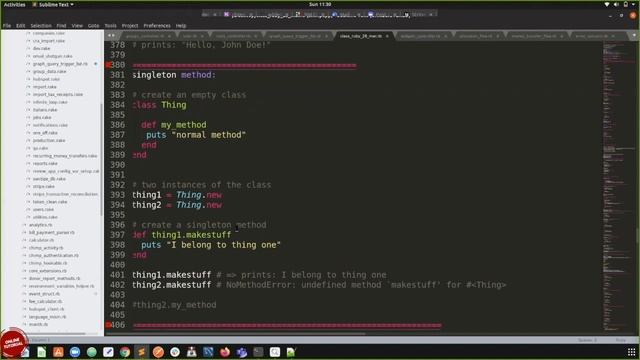Image resolution: width=640 pixels, height=360 pixels.
Task: Open the system menu dropdown arrow
Action: 634,4
